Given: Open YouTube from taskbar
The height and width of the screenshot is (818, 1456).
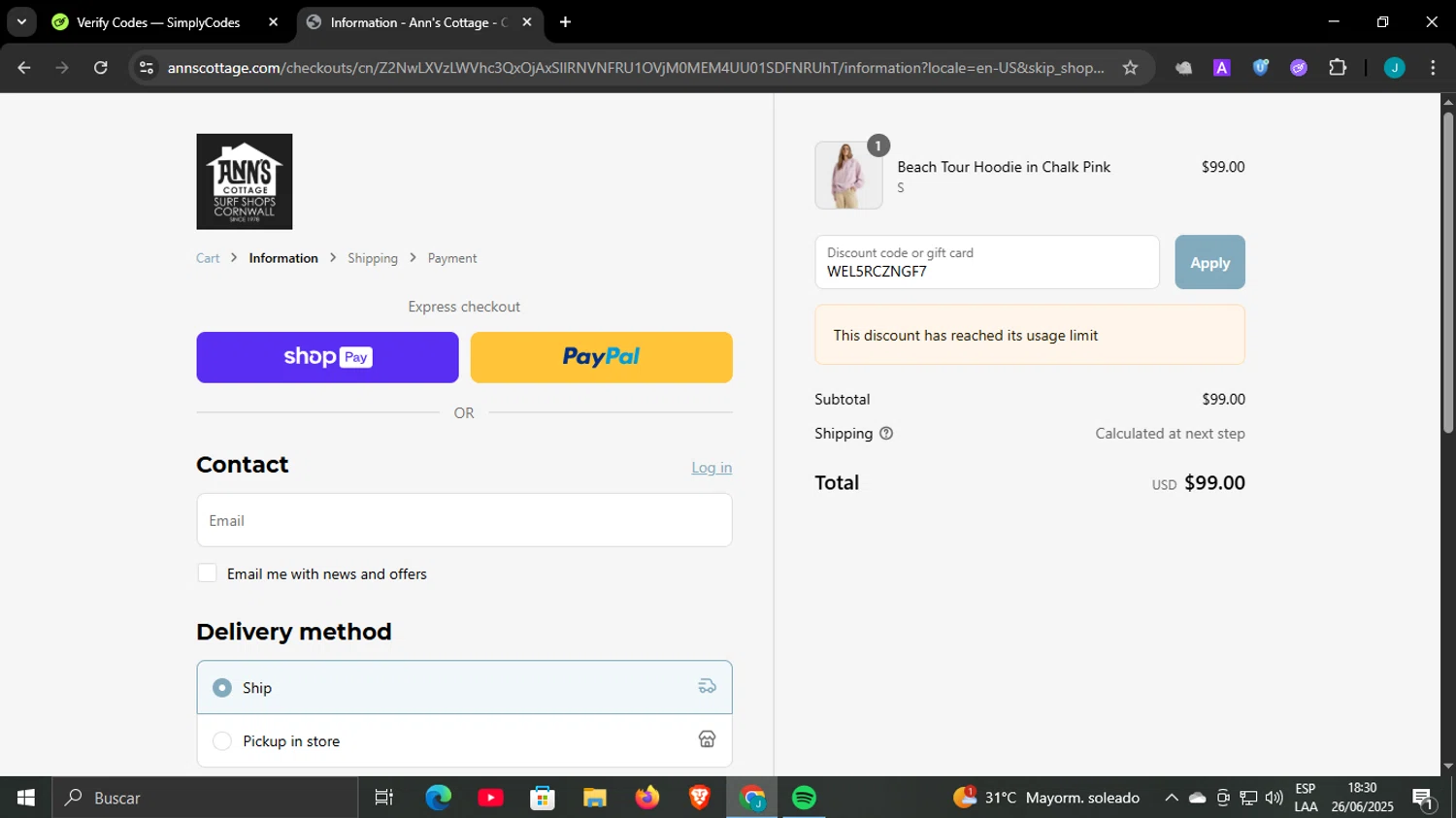Looking at the screenshot, I should (491, 798).
